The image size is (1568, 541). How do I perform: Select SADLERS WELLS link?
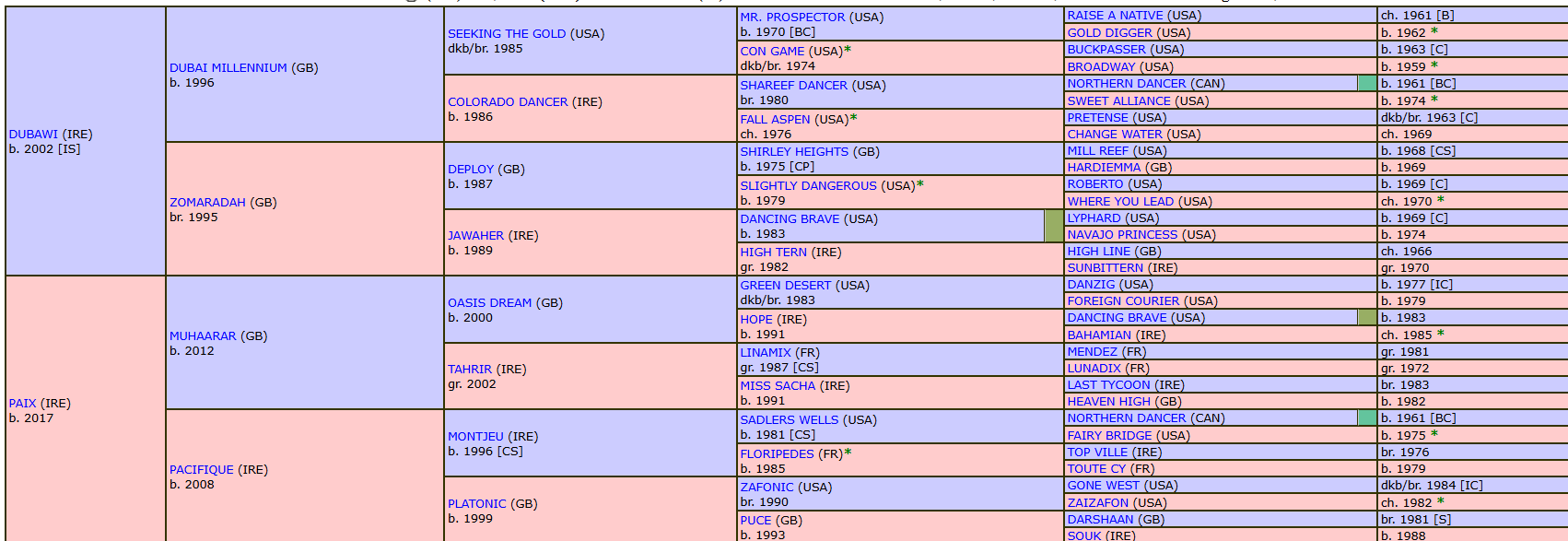coord(790,420)
